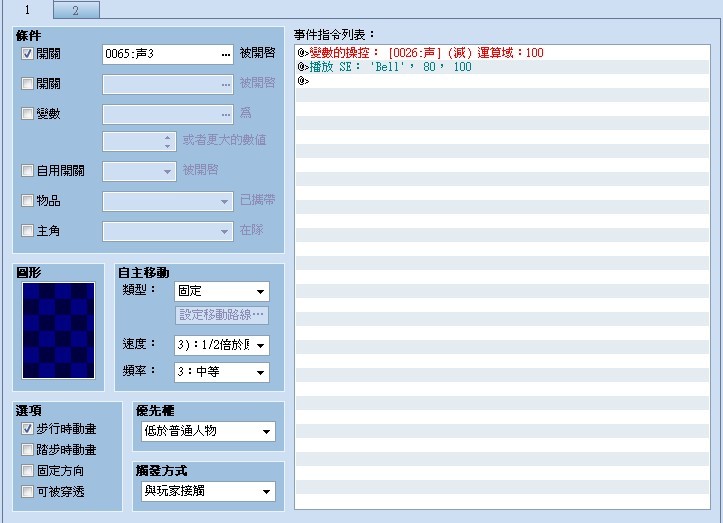
Task: Open the 速度 speed dropdown
Action: pos(222,345)
